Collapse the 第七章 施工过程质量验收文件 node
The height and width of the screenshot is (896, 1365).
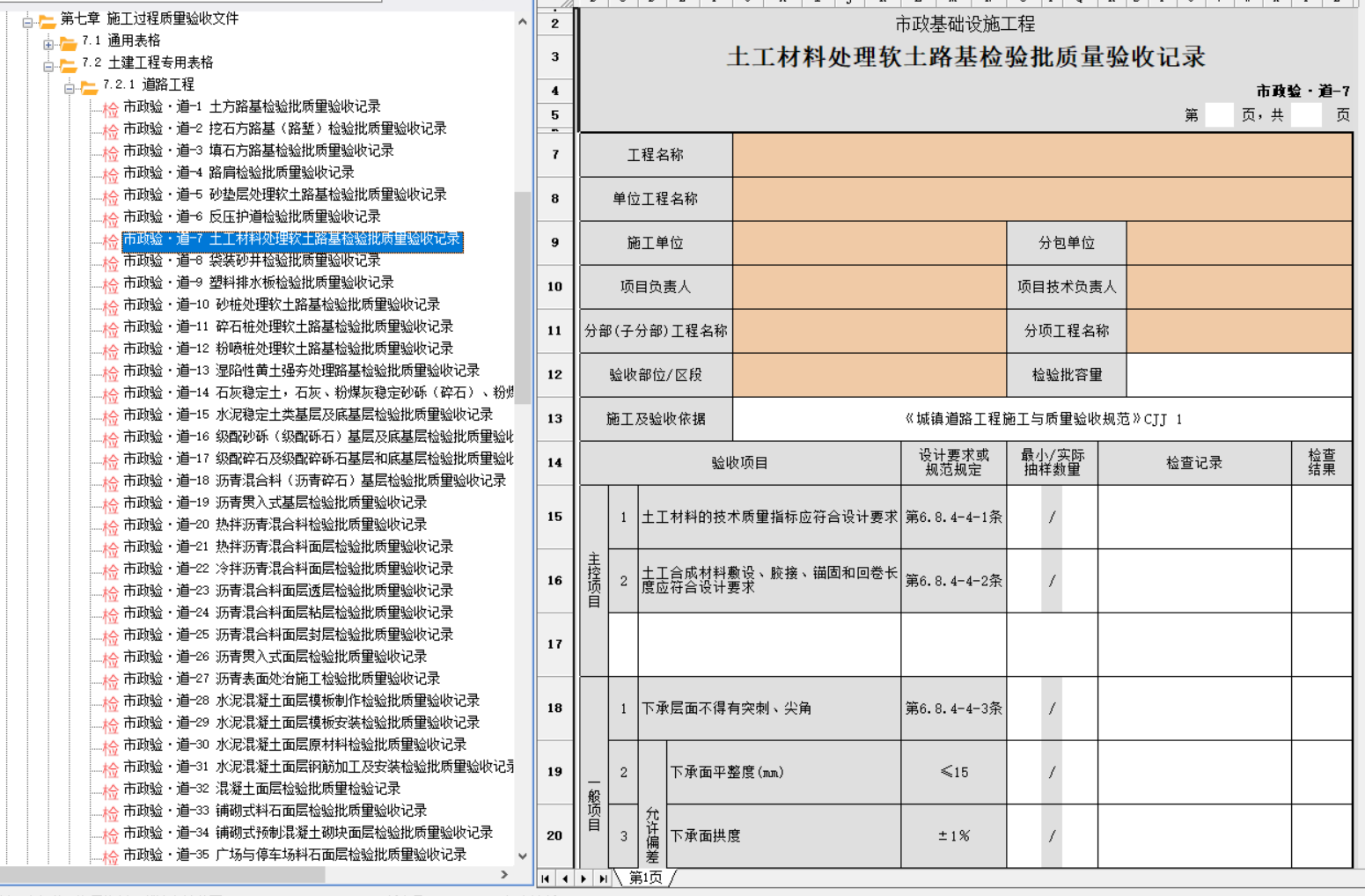(x=27, y=21)
